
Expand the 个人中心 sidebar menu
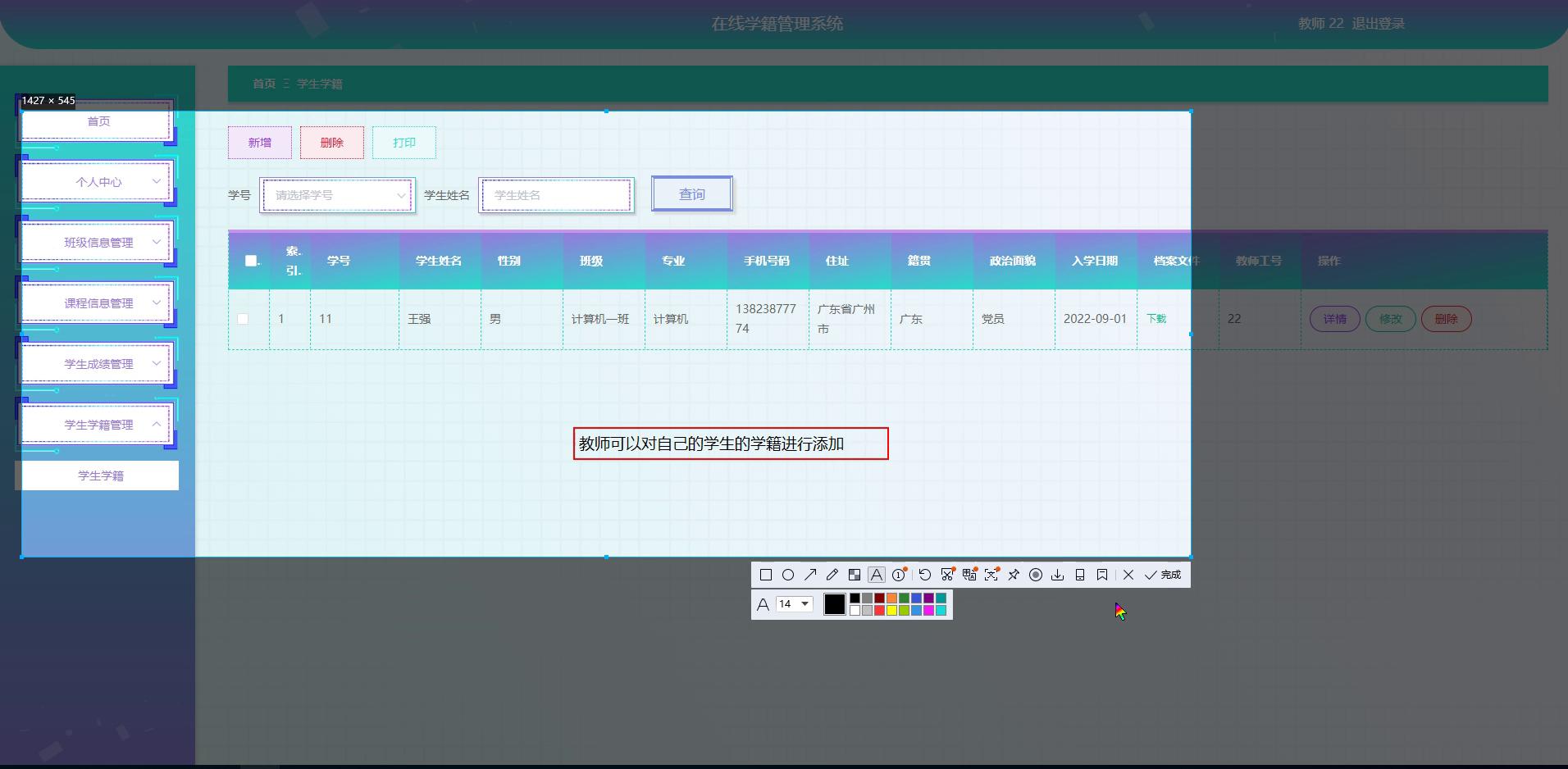pos(97,182)
